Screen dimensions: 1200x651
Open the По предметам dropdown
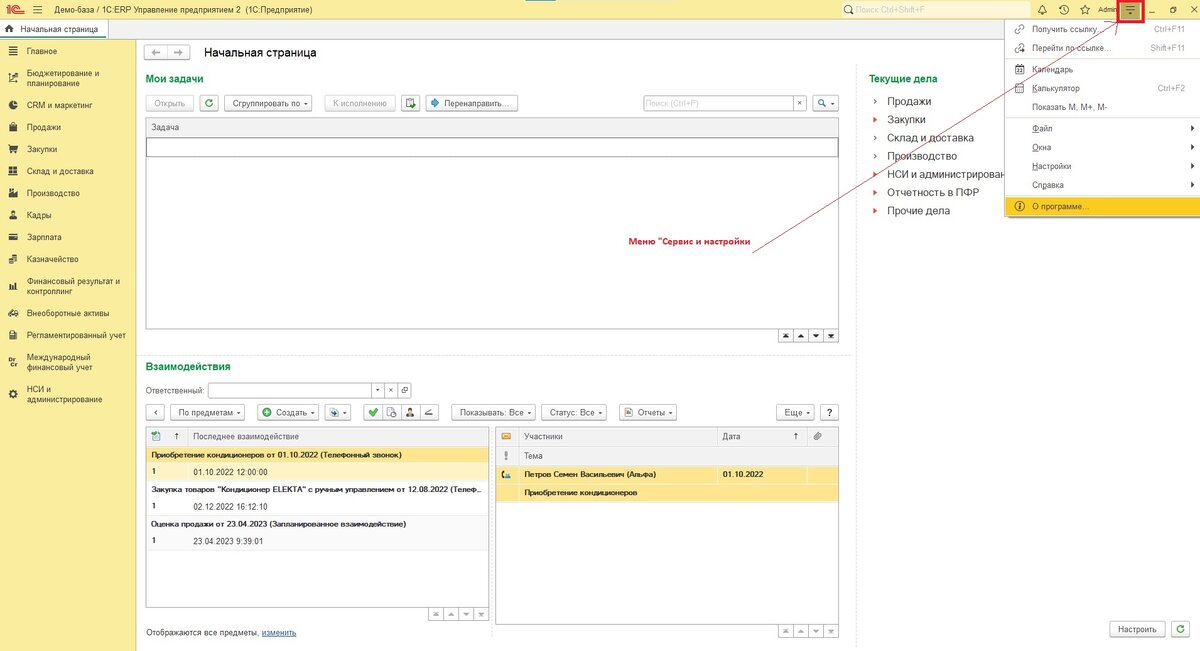point(207,412)
